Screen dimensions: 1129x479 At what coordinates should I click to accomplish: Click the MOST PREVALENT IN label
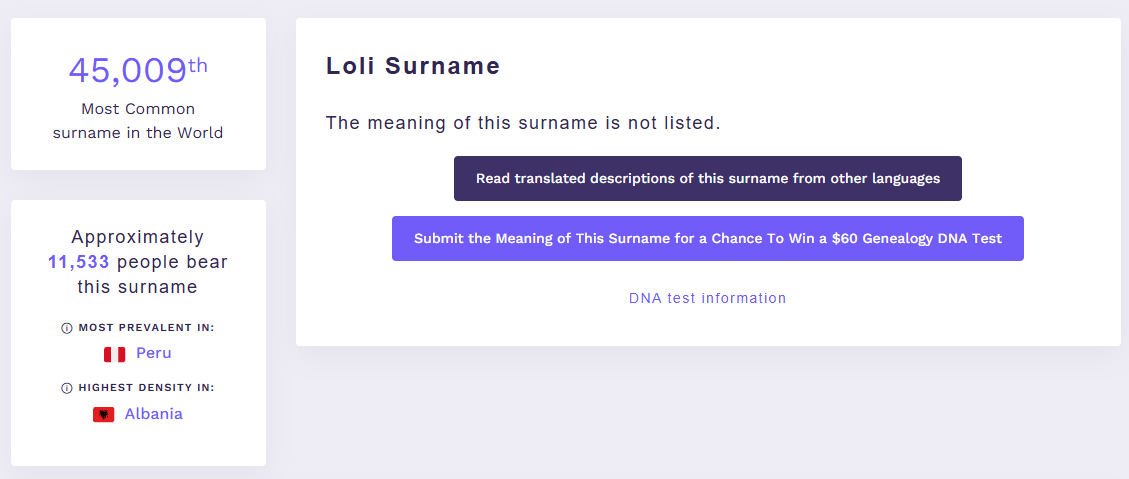(147, 328)
